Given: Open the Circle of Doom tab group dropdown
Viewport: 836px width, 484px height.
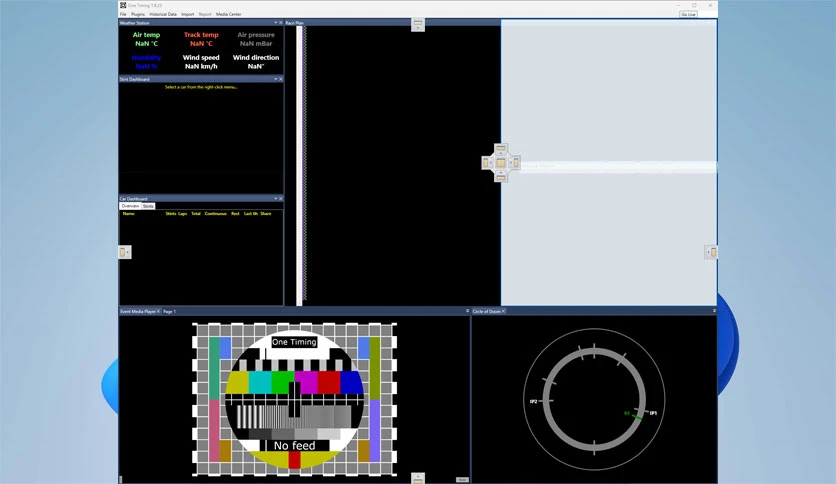Looking at the screenshot, I should click(714, 311).
